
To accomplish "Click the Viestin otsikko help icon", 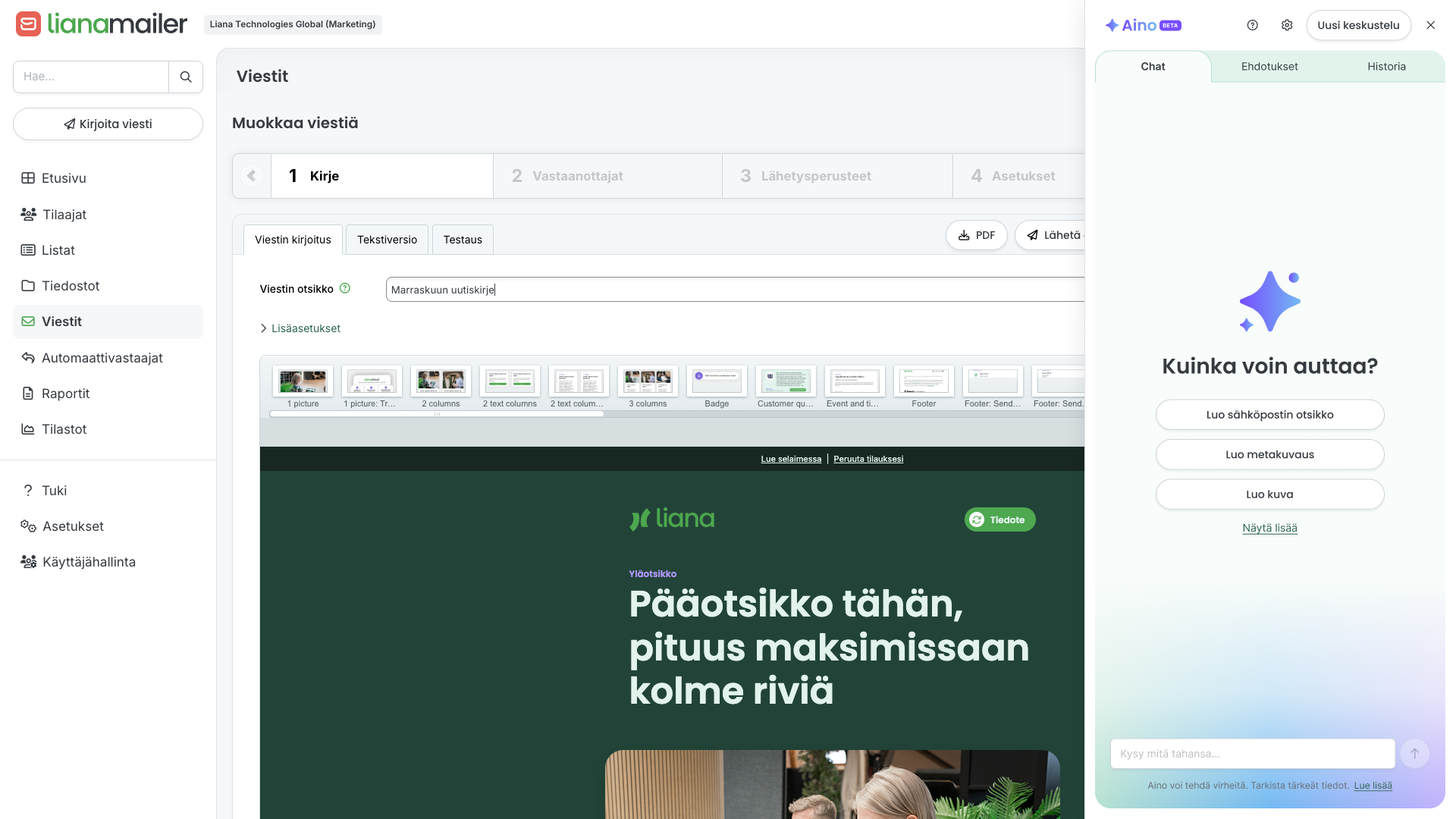I will tap(345, 288).
